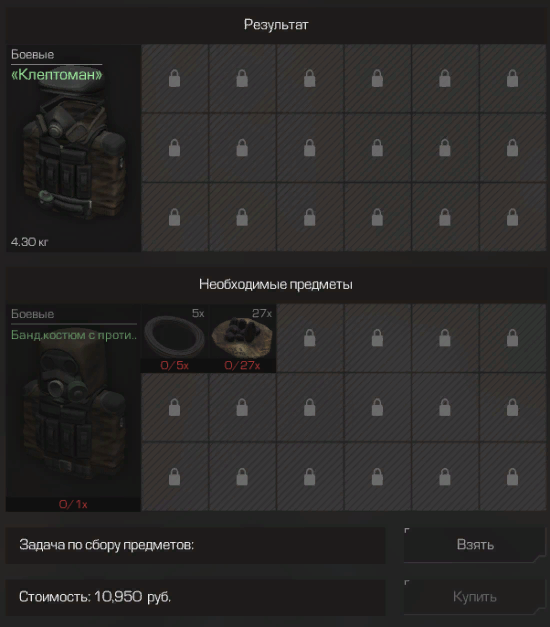Screen dimensions: 550x627
Task: Click the 0/27x coal counter
Action: click(x=242, y=365)
